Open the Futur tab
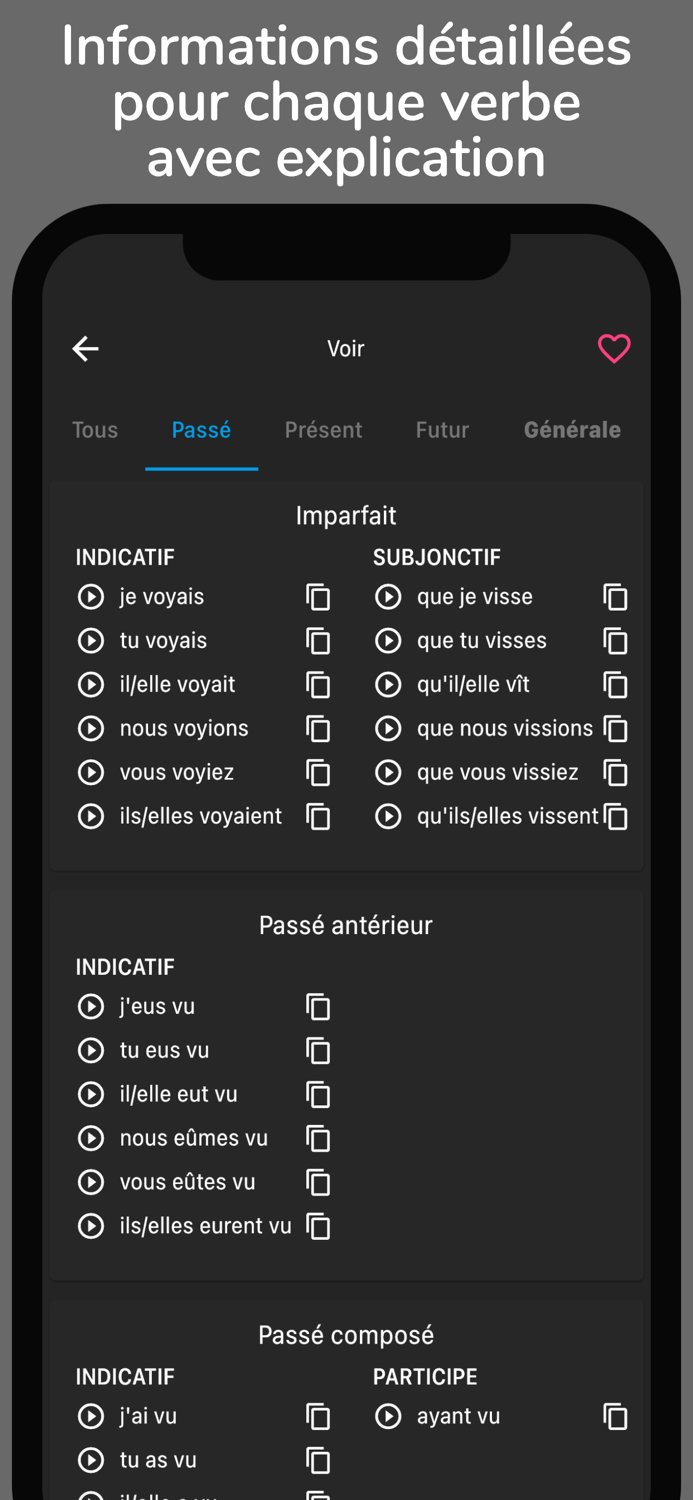This screenshot has width=693, height=1500. pyautogui.click(x=442, y=429)
